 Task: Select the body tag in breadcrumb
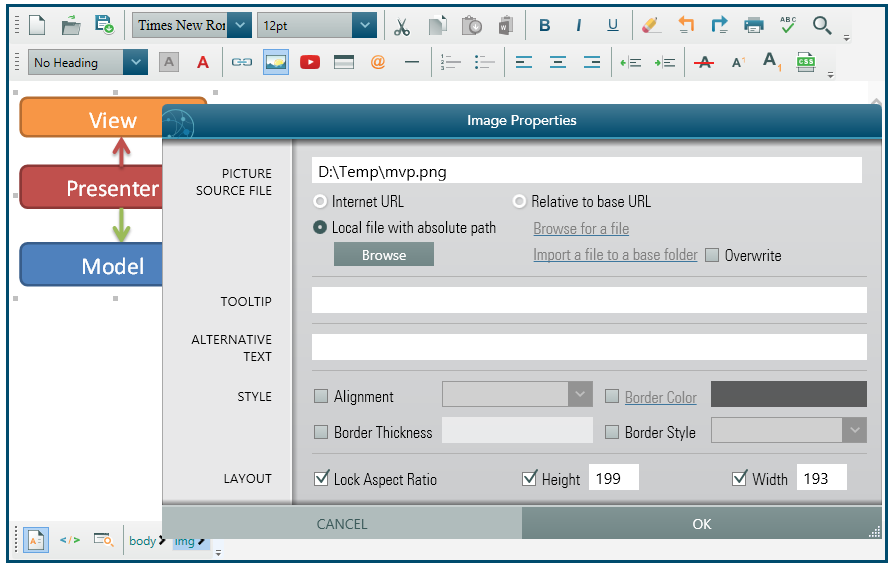coord(142,541)
